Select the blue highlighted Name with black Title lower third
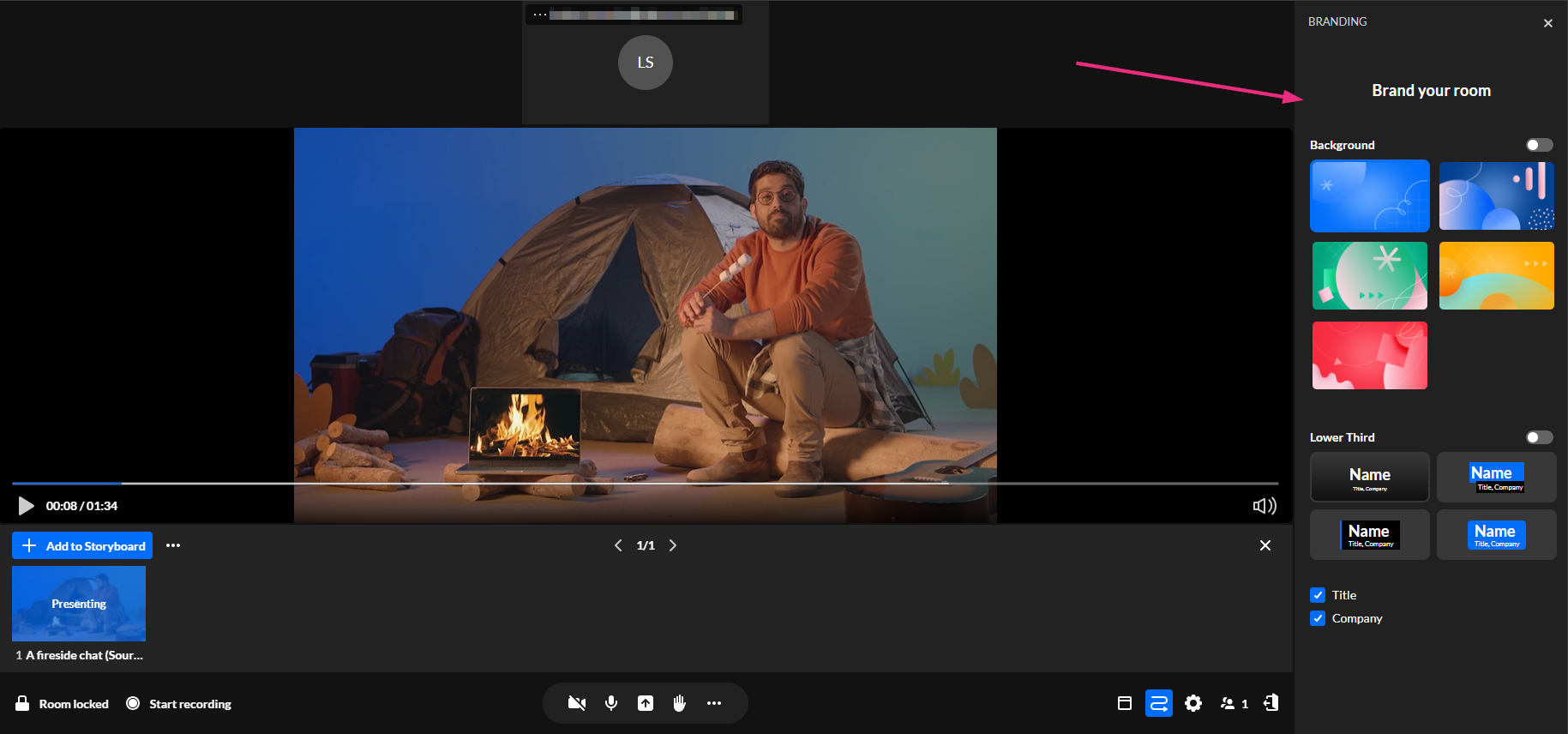The height and width of the screenshot is (734, 1568). click(x=1497, y=477)
